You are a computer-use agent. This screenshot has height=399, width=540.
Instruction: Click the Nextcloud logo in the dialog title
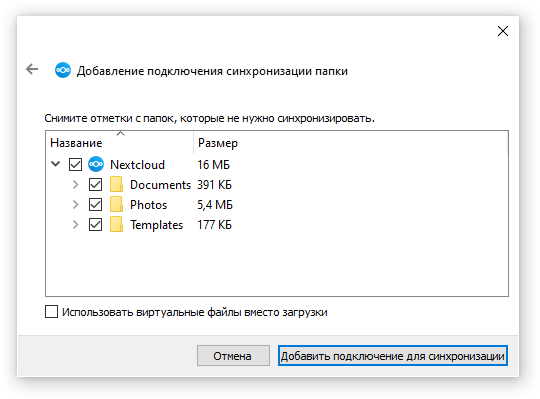(x=63, y=70)
